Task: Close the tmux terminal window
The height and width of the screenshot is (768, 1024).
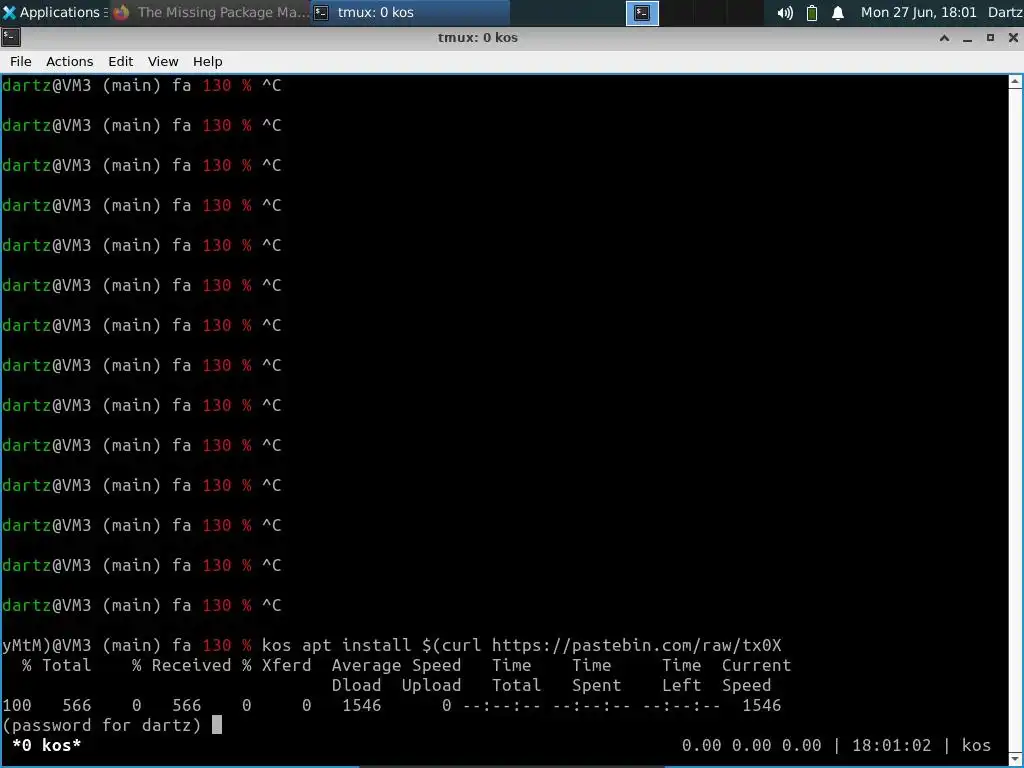Action: click(1013, 38)
